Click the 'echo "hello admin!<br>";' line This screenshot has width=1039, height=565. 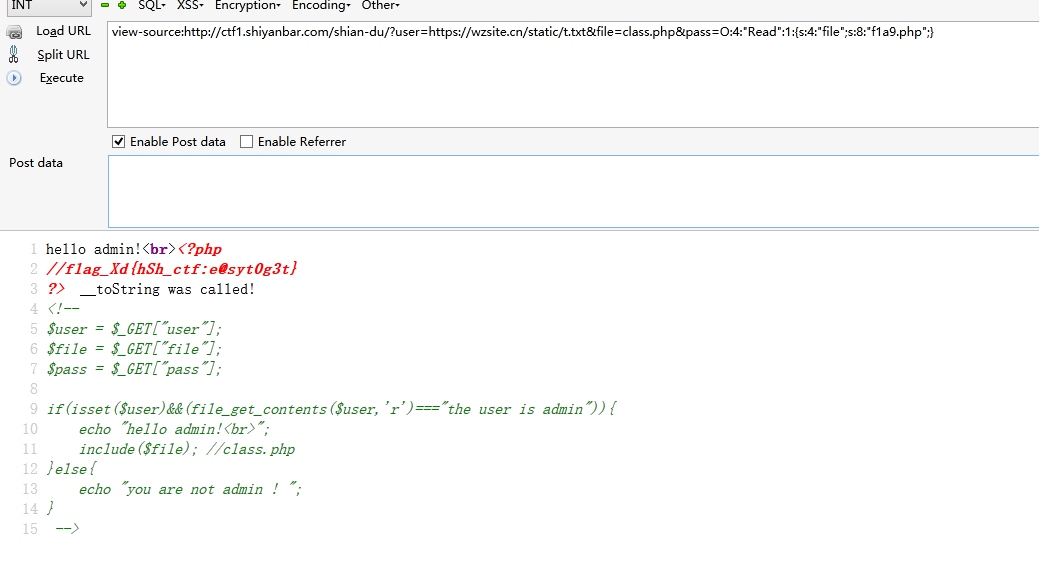(x=174, y=429)
